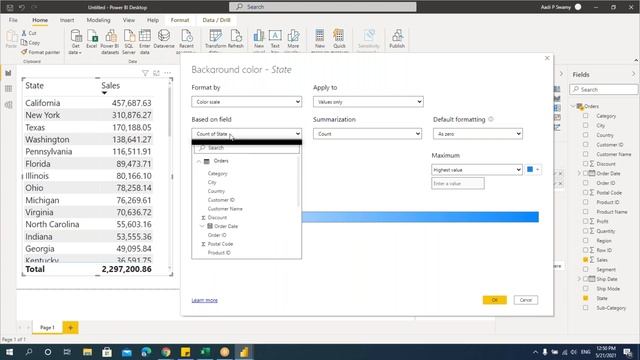Switch to the Data / Drill tab
This screenshot has width=640, height=360.
(216, 20)
